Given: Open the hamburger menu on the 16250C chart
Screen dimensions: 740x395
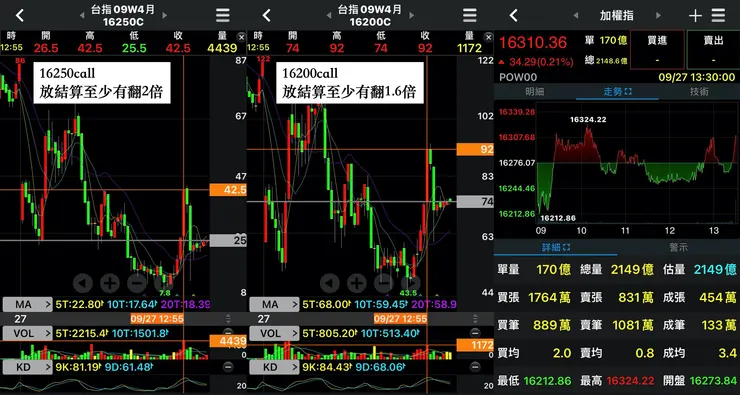Looking at the screenshot, I should 223,15.
